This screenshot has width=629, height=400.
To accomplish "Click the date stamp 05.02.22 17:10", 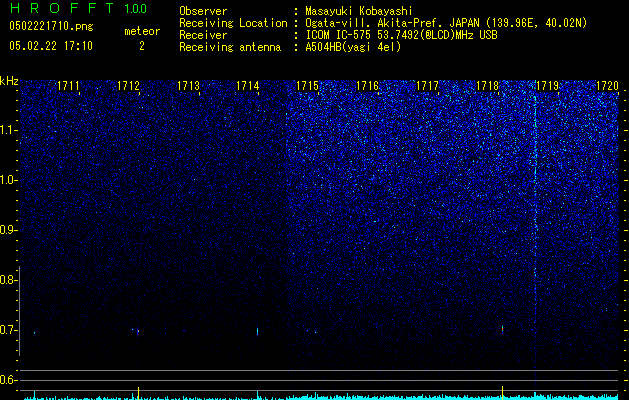I will (x=51, y=46).
